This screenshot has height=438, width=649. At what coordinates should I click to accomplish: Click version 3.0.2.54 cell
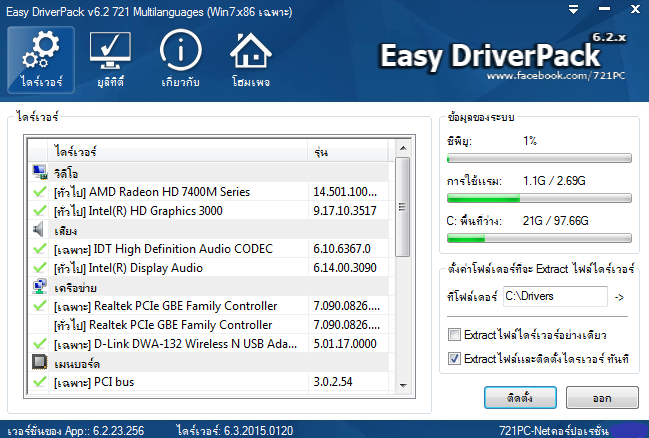tap(333, 382)
